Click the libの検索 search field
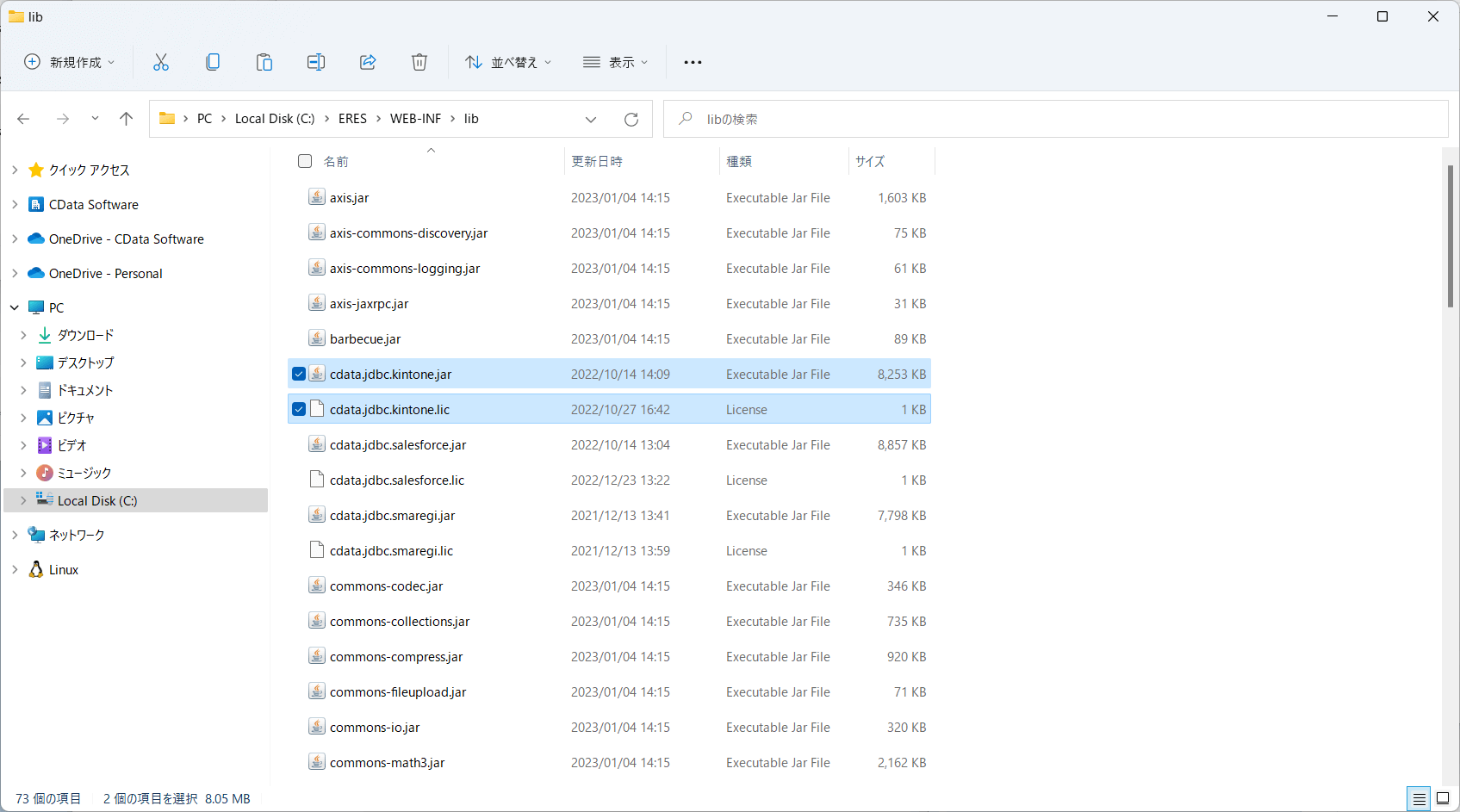 (x=1055, y=119)
